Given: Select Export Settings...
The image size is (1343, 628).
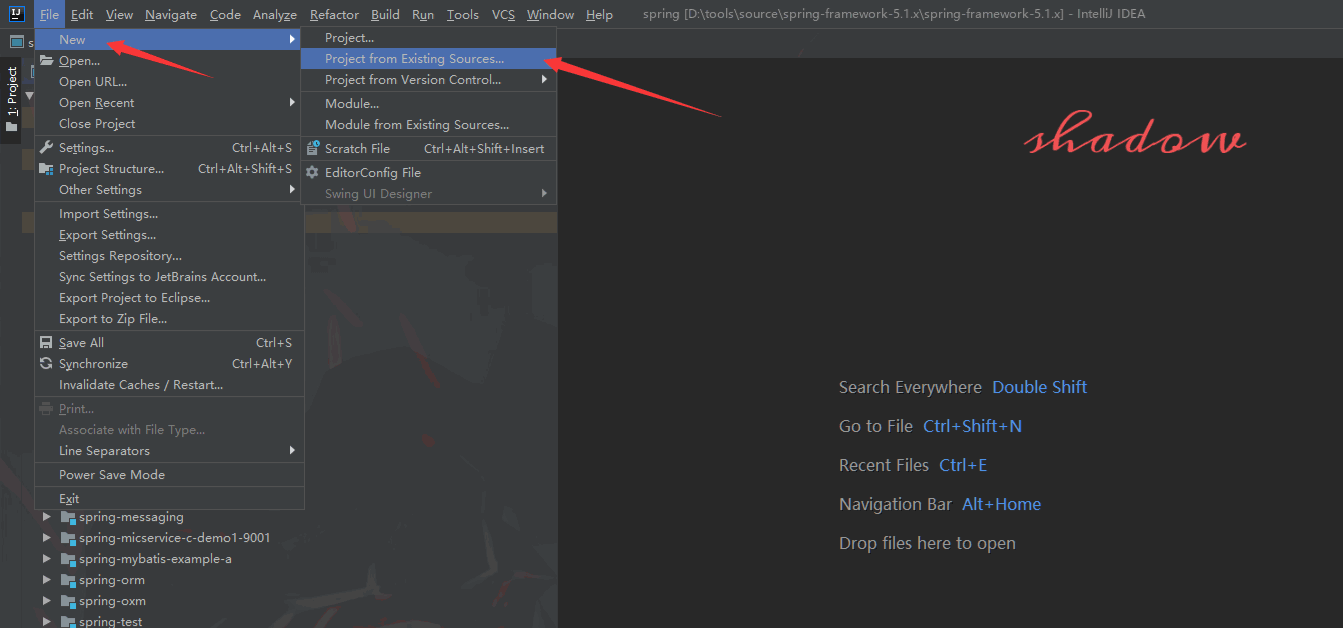Looking at the screenshot, I should (x=169, y=235).
